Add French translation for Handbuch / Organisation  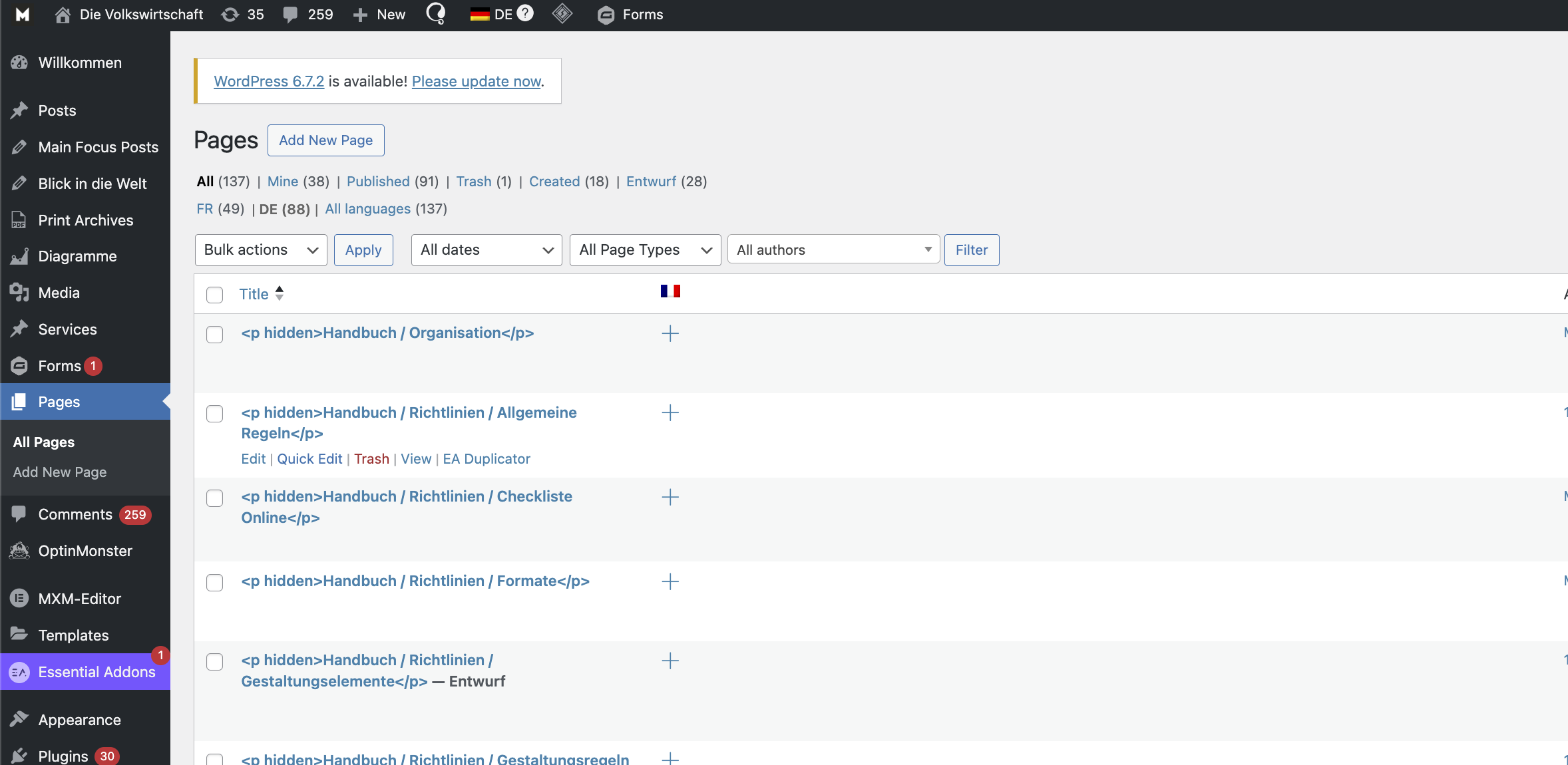pos(670,333)
